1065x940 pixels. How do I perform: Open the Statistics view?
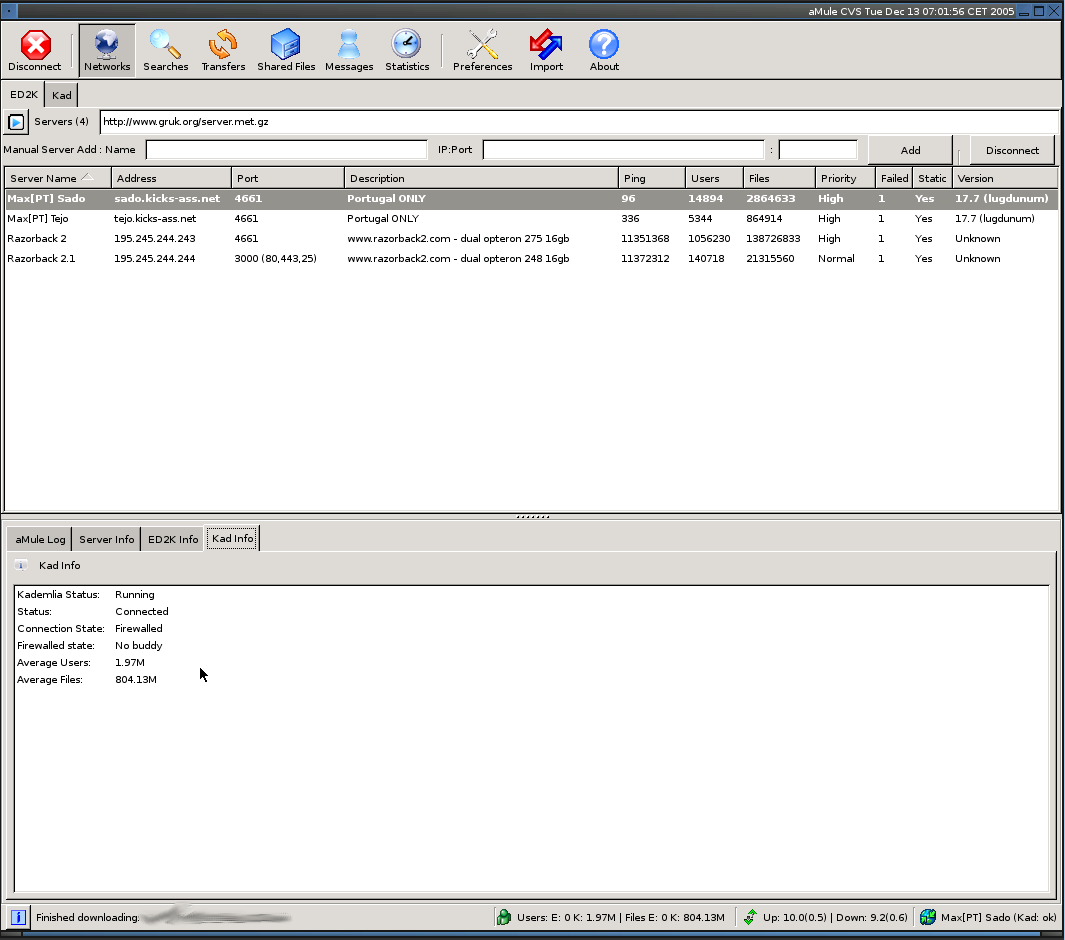pyautogui.click(x=407, y=50)
